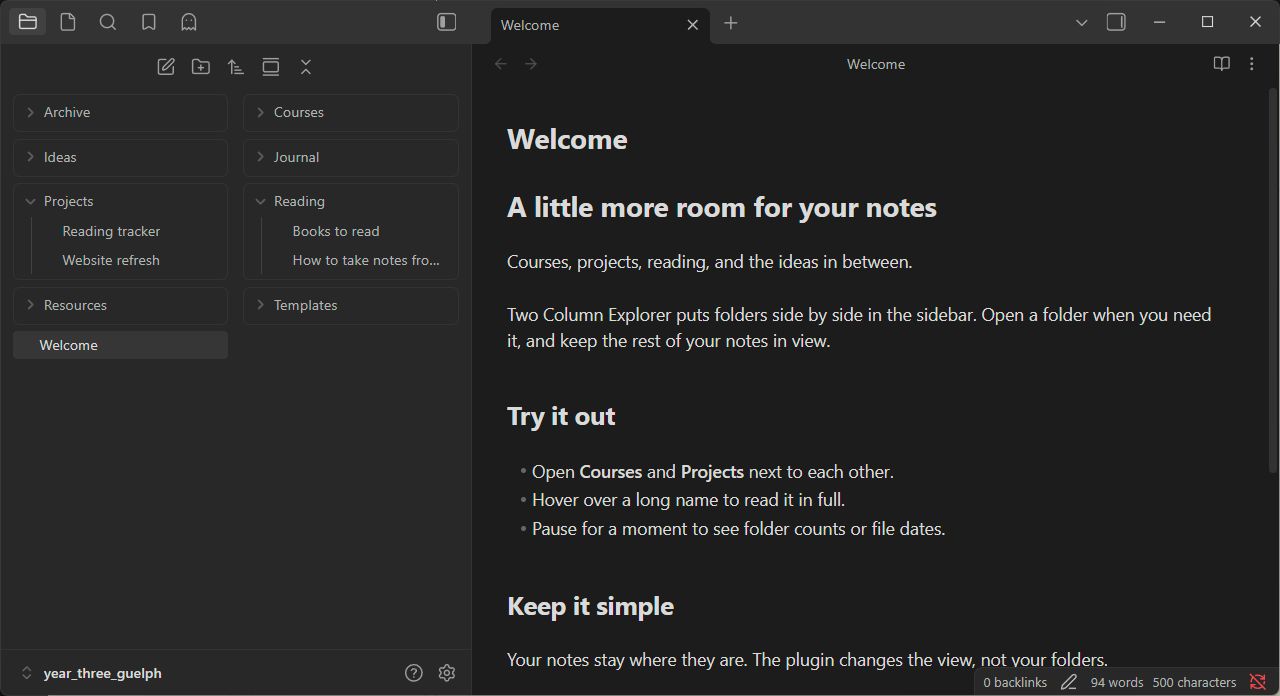
Task: Click the auto-reveal current file icon
Action: pyautogui.click(x=271, y=67)
